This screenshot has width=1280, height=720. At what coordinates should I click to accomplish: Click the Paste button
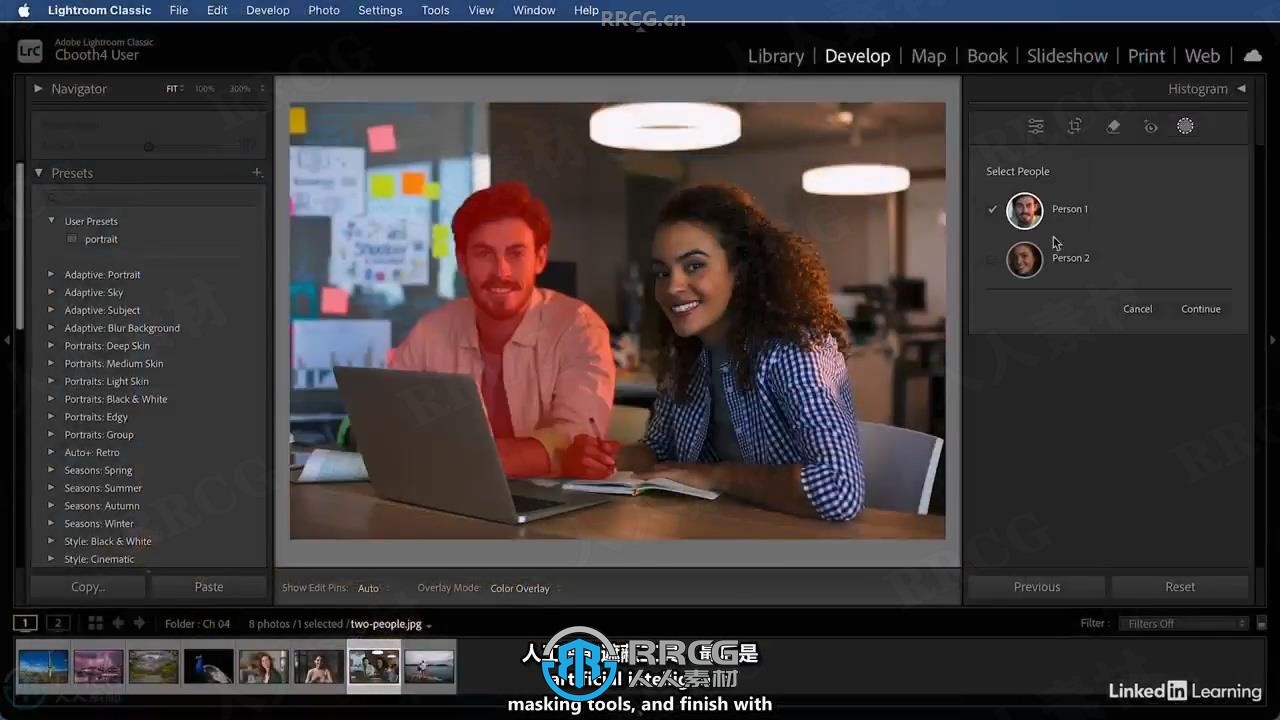pos(209,587)
